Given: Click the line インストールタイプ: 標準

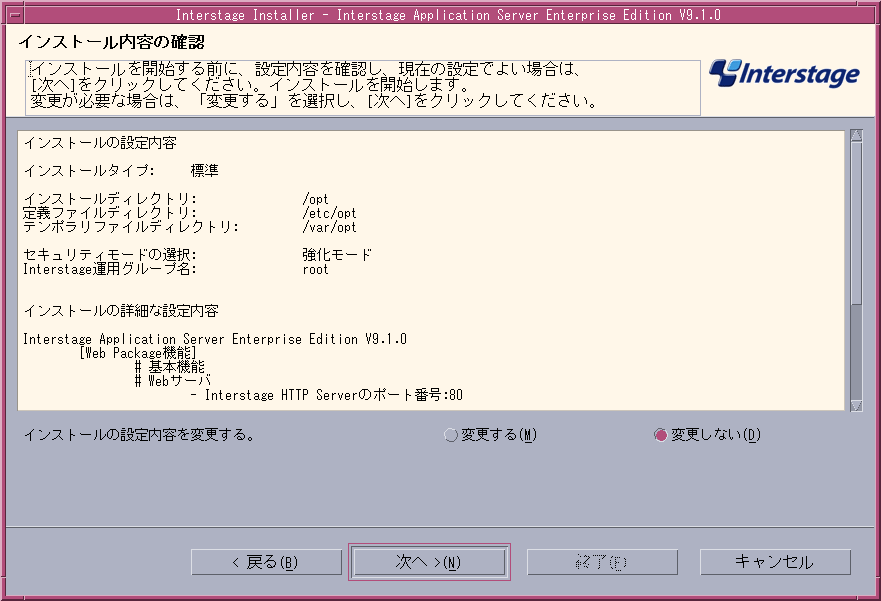Looking at the screenshot, I should coord(121,170).
